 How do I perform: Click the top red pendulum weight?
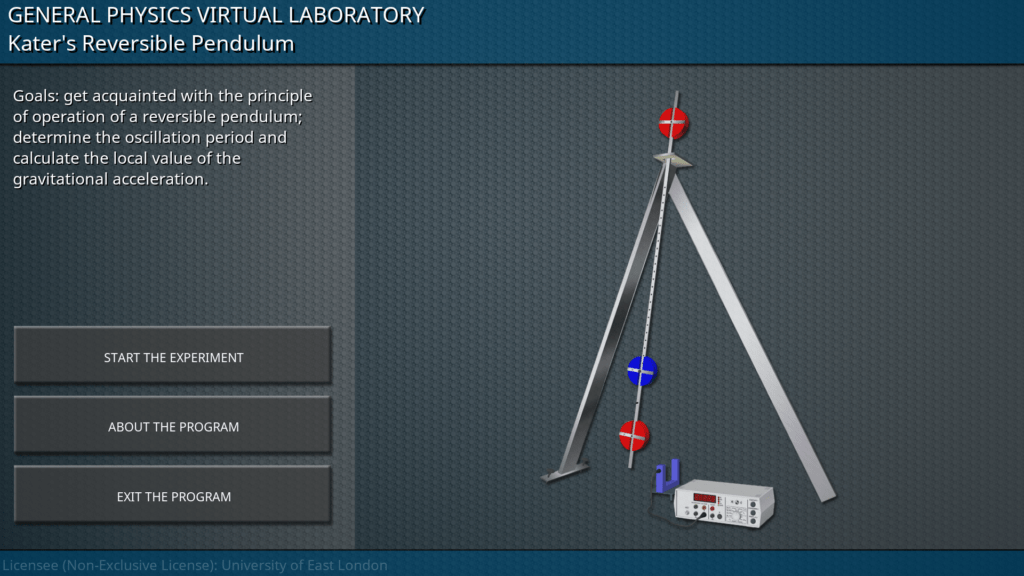tap(673, 122)
